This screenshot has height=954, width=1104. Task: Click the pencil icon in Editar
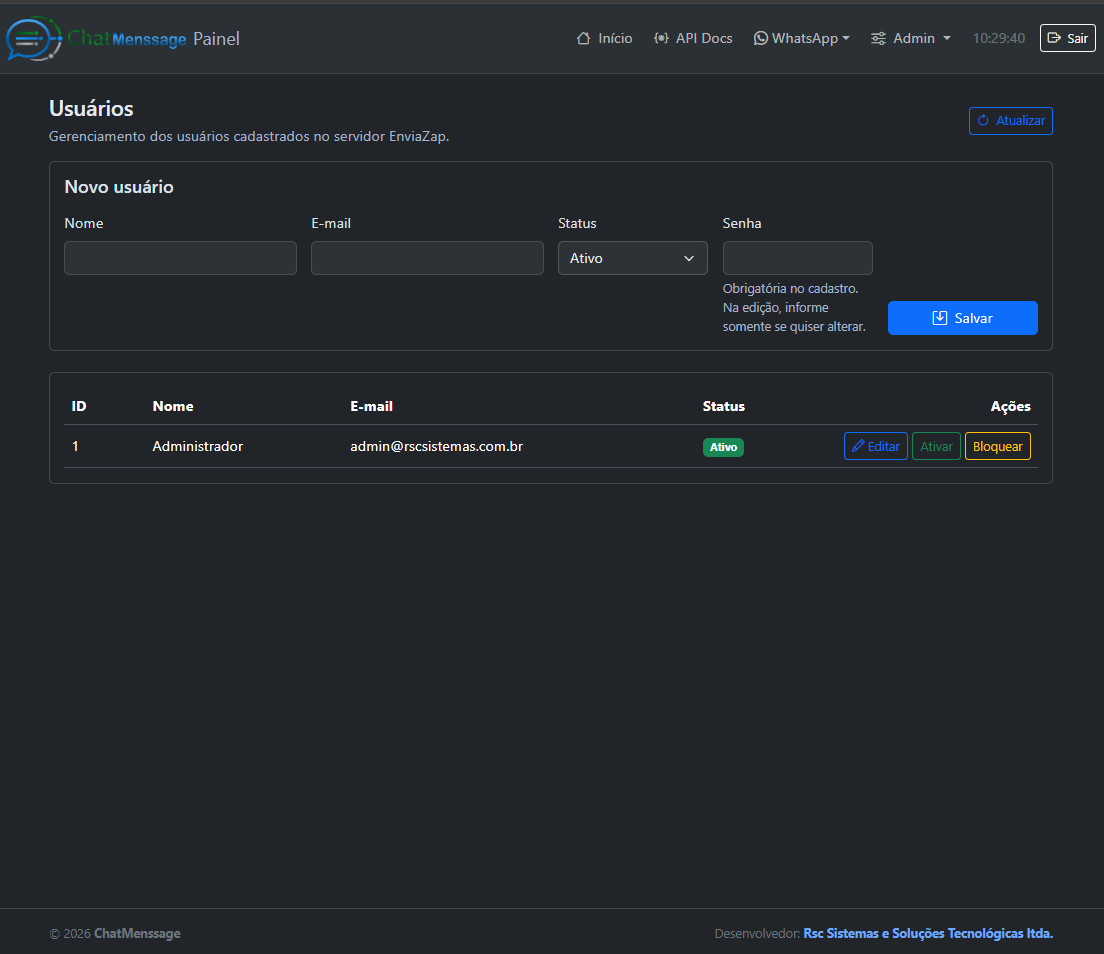(858, 446)
